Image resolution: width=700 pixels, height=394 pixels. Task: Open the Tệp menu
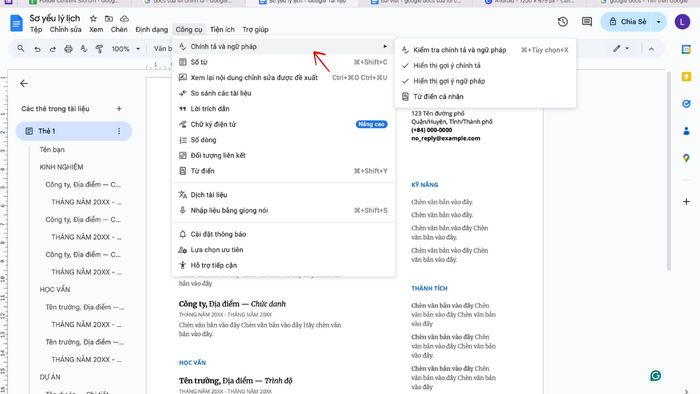pyautogui.click(x=36, y=29)
